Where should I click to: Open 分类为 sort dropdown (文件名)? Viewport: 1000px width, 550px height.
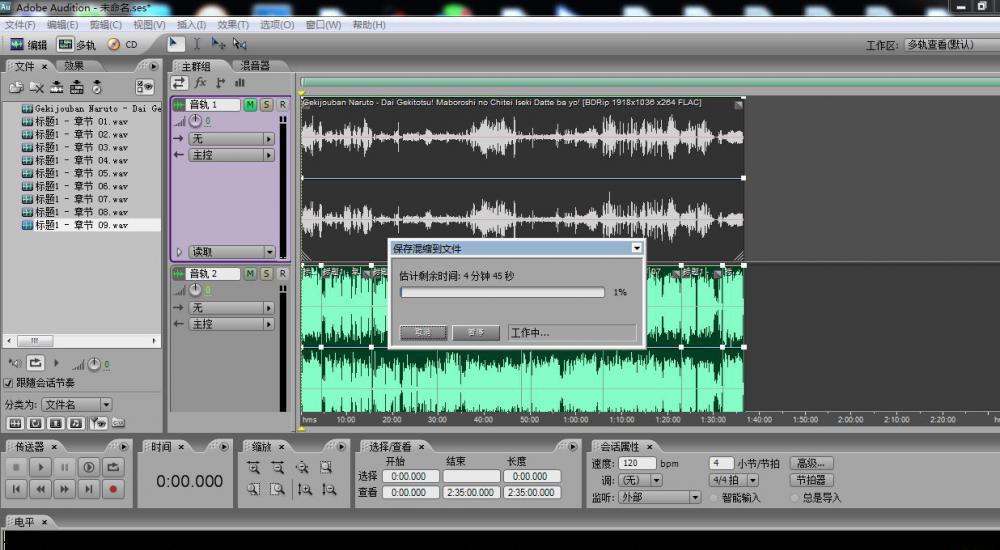(x=77, y=405)
